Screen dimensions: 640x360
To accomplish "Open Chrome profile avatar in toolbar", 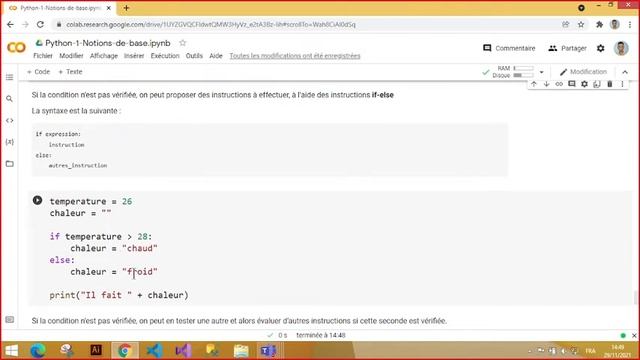I will 615,24.
